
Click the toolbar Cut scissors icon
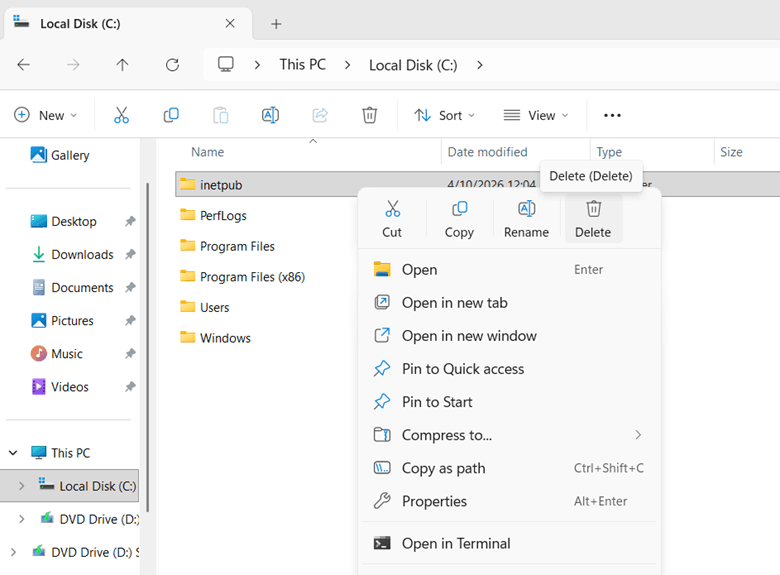tap(121, 115)
